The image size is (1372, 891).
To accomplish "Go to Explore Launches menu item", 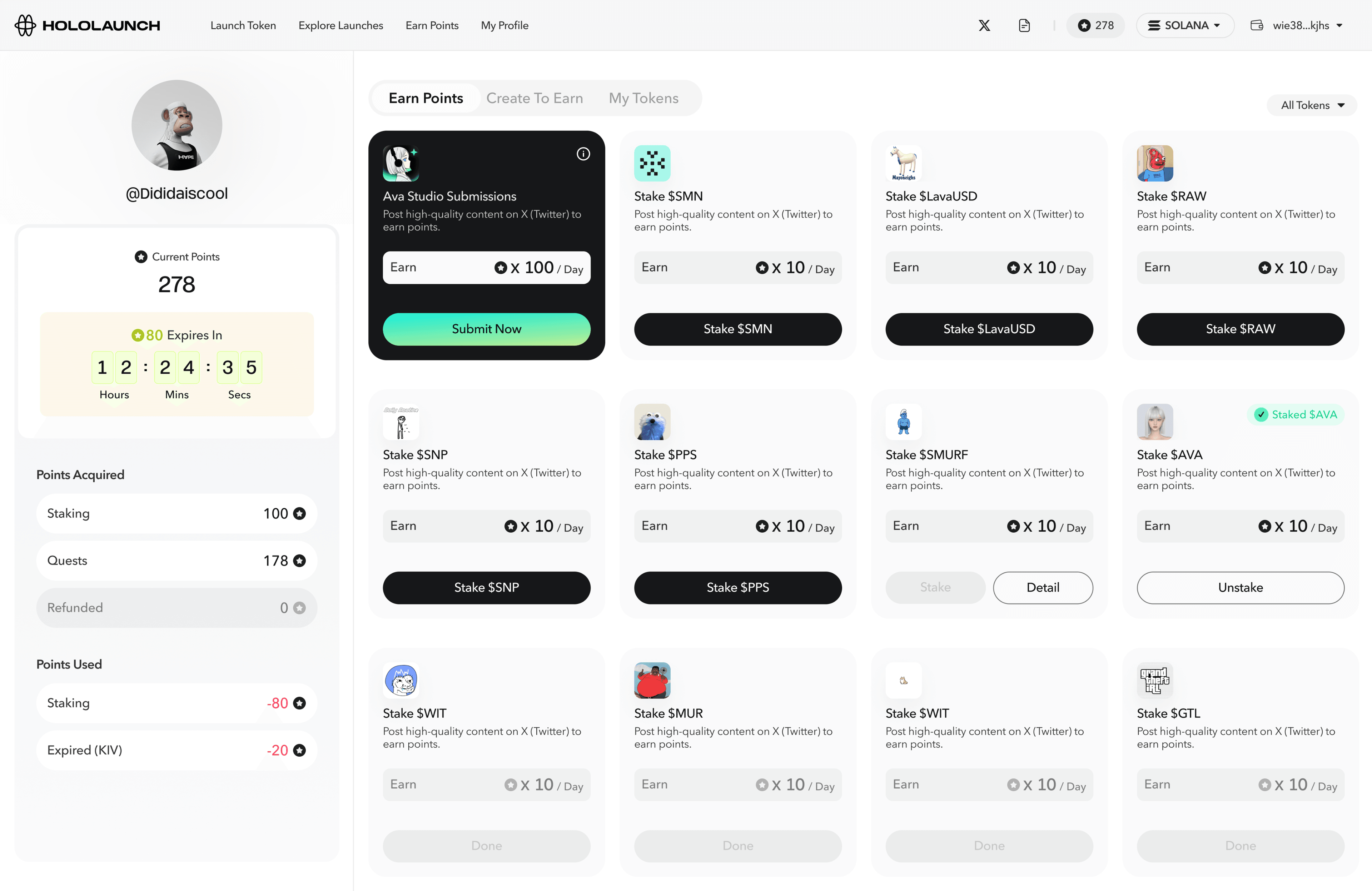I will (x=341, y=25).
